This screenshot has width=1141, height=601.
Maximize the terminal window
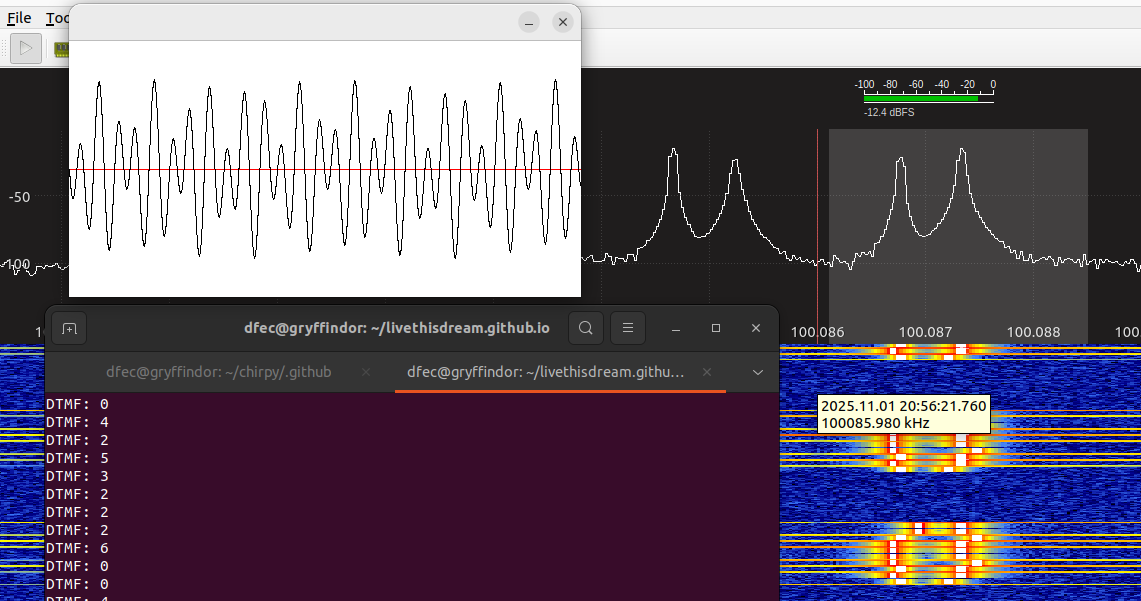pyautogui.click(x=716, y=328)
